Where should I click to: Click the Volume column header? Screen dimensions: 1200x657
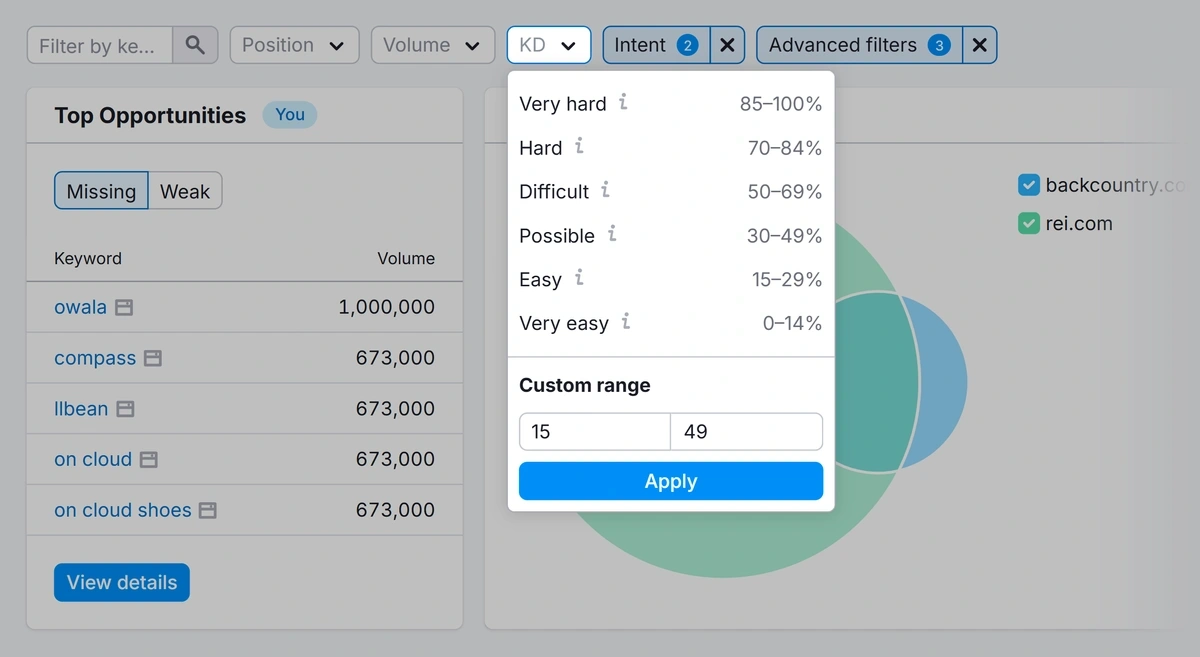(x=406, y=258)
